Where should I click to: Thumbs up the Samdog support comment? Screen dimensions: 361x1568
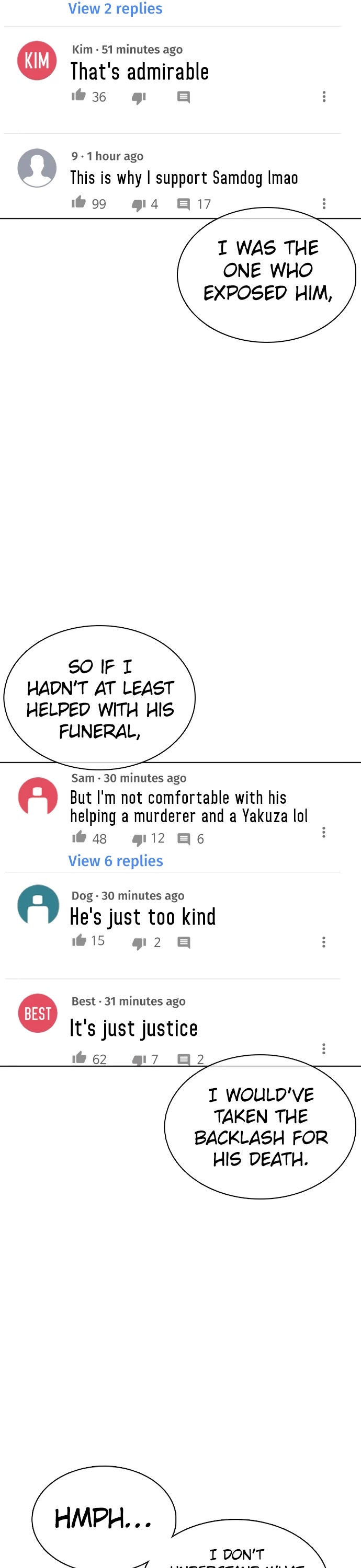click(x=78, y=202)
